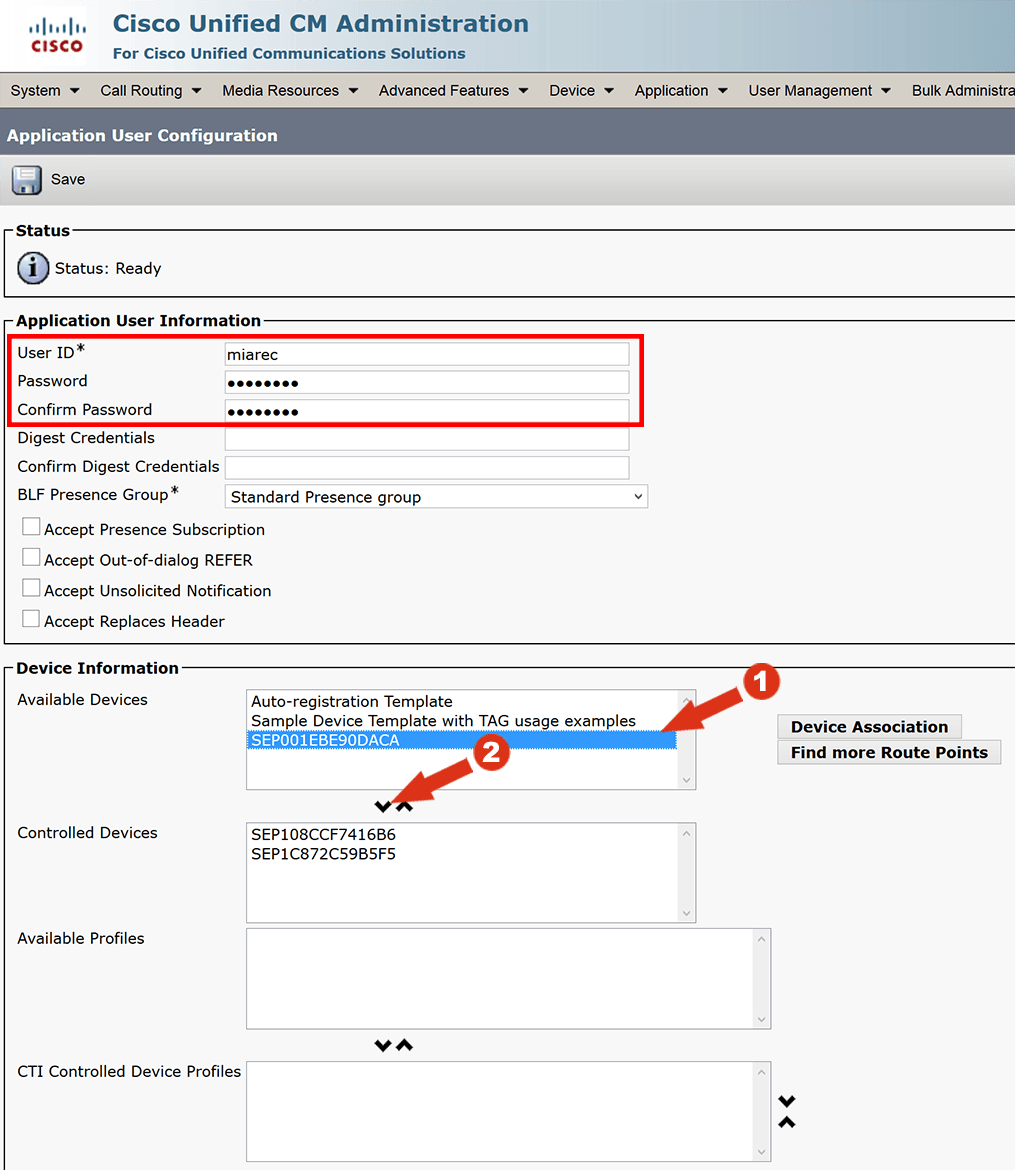Select device SEP001EBE90DACA
Screen dimensions: 1015x1170
(463, 740)
